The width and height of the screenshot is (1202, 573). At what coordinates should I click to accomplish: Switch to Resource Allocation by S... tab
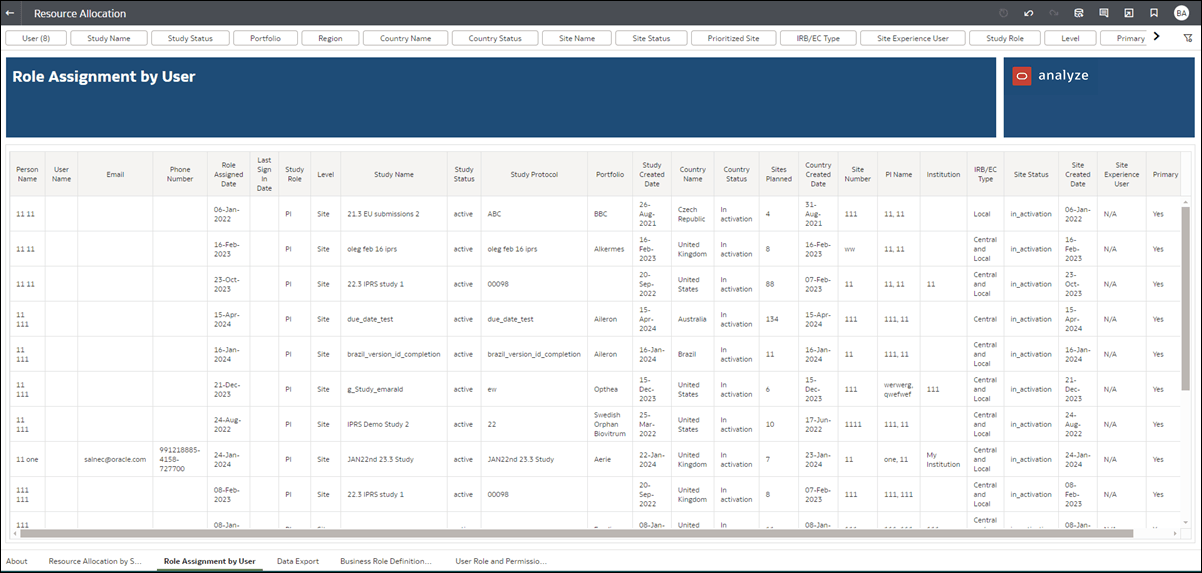(95, 561)
